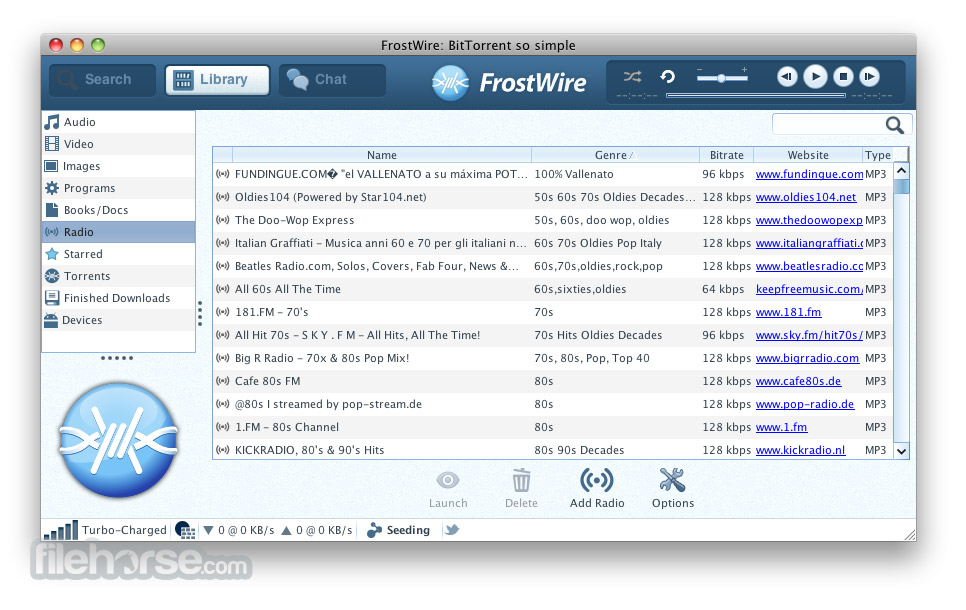Open Torrents in the sidebar

pos(118,276)
